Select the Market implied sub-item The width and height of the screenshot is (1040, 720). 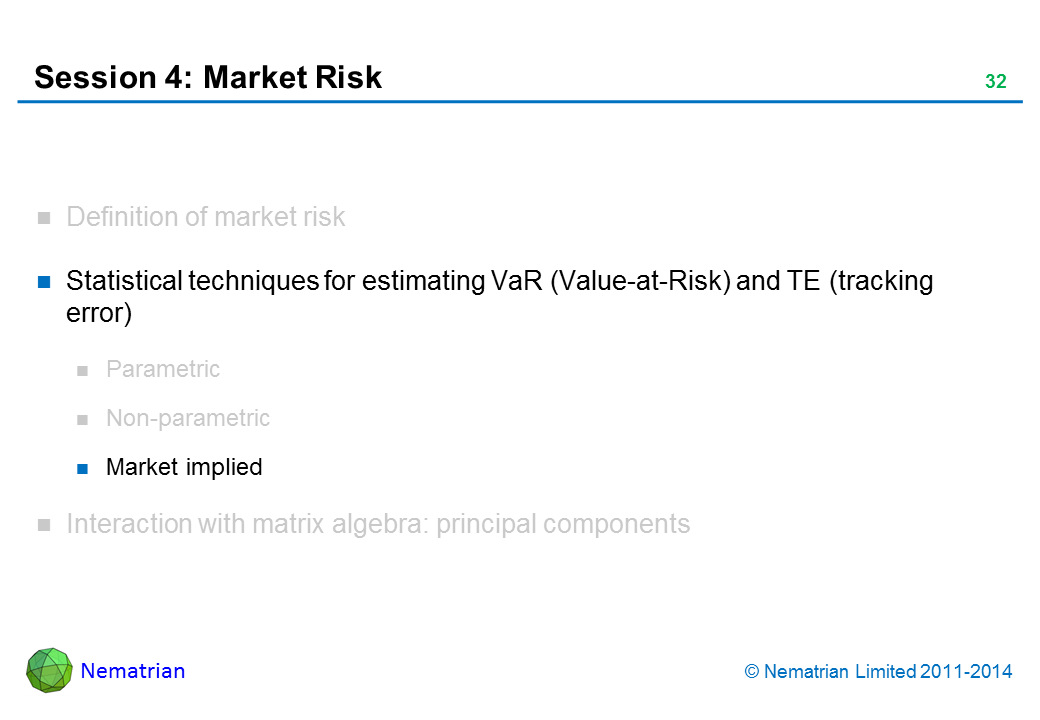(x=184, y=467)
